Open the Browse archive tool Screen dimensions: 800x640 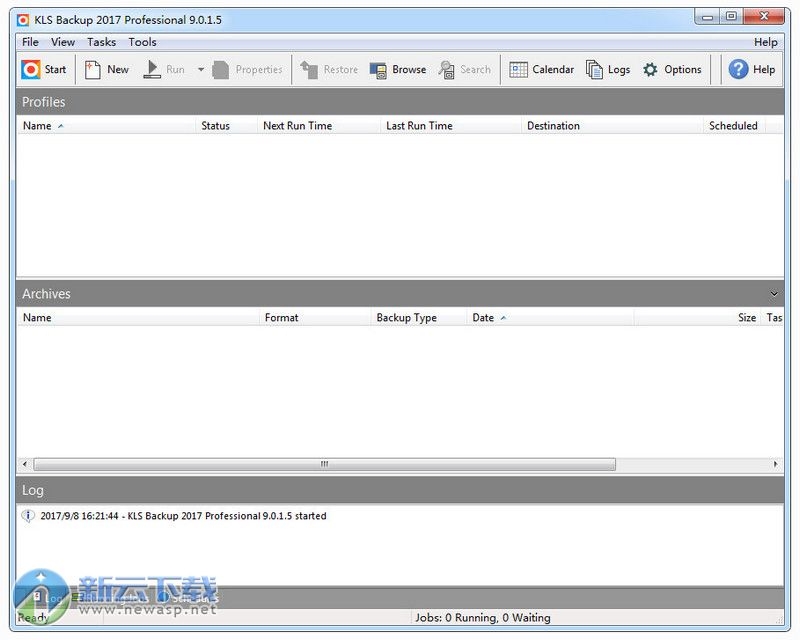point(398,69)
